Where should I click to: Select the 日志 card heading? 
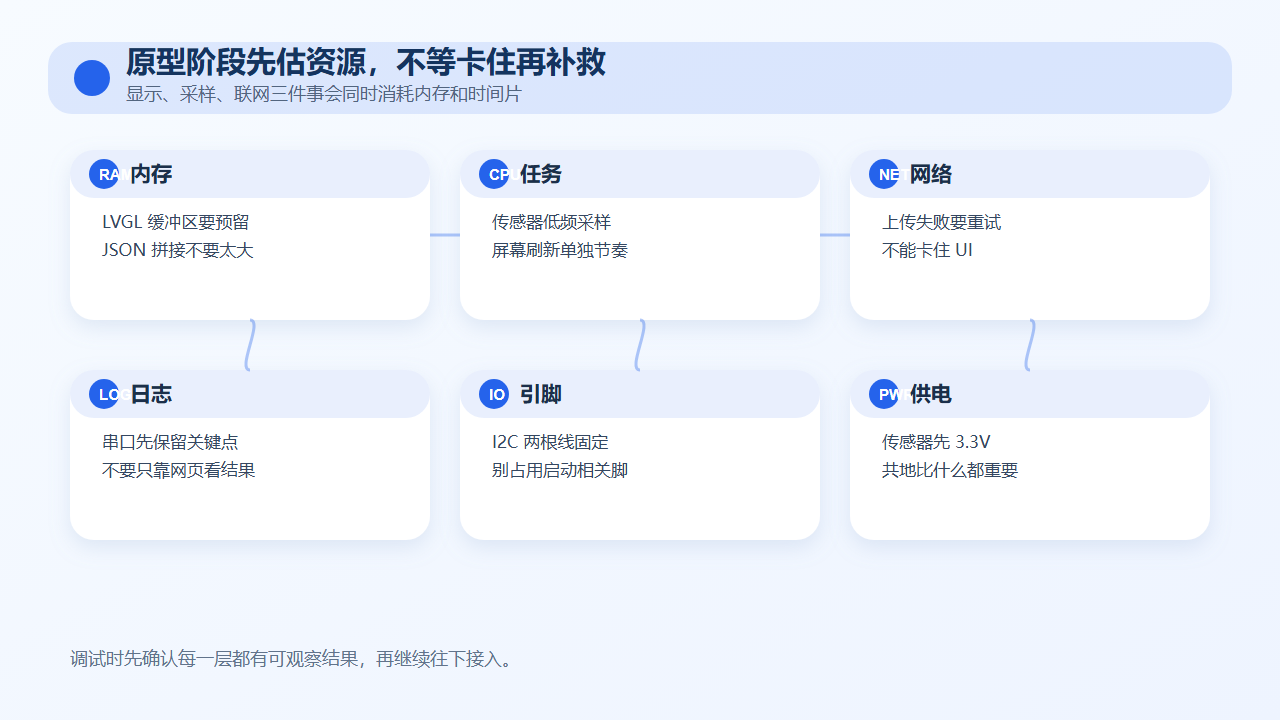pos(151,394)
